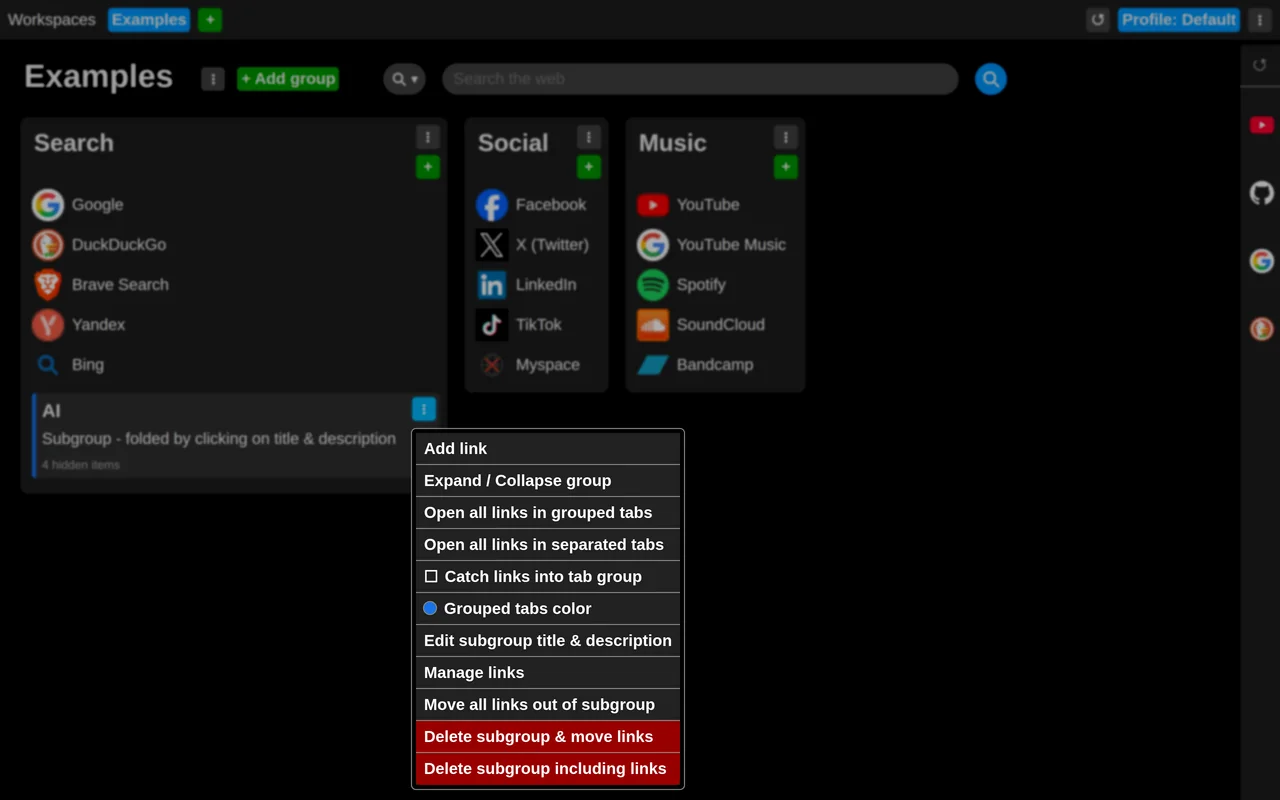Open the Music group three-dot menu
The width and height of the screenshot is (1280, 800).
coord(786,137)
